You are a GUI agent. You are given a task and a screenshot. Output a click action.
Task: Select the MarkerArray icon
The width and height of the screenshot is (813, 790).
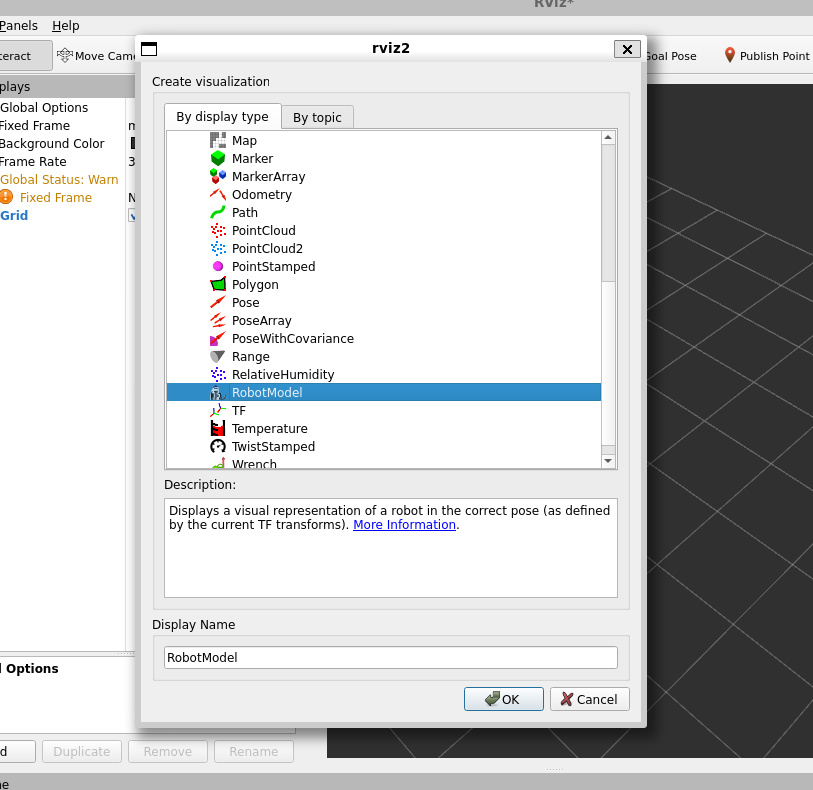coord(218,176)
